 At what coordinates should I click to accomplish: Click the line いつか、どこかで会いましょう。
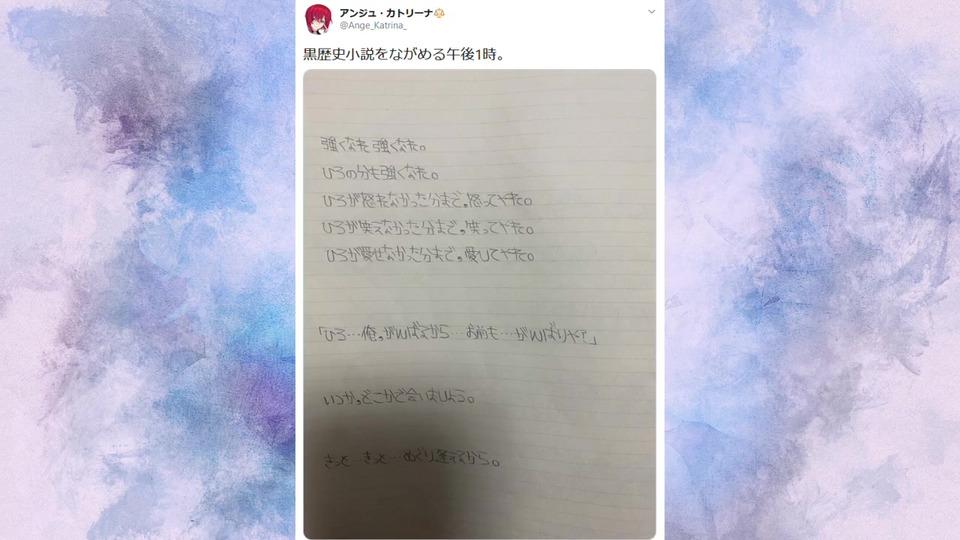pos(399,398)
